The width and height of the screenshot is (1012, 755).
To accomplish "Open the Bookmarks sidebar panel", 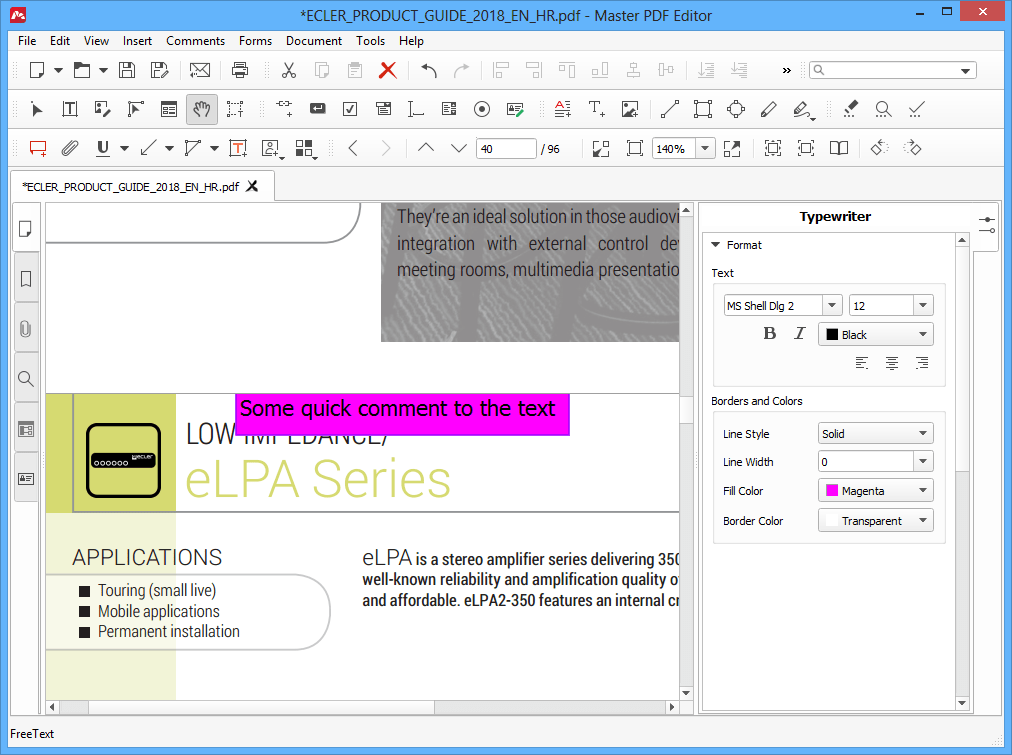I will 26,279.
